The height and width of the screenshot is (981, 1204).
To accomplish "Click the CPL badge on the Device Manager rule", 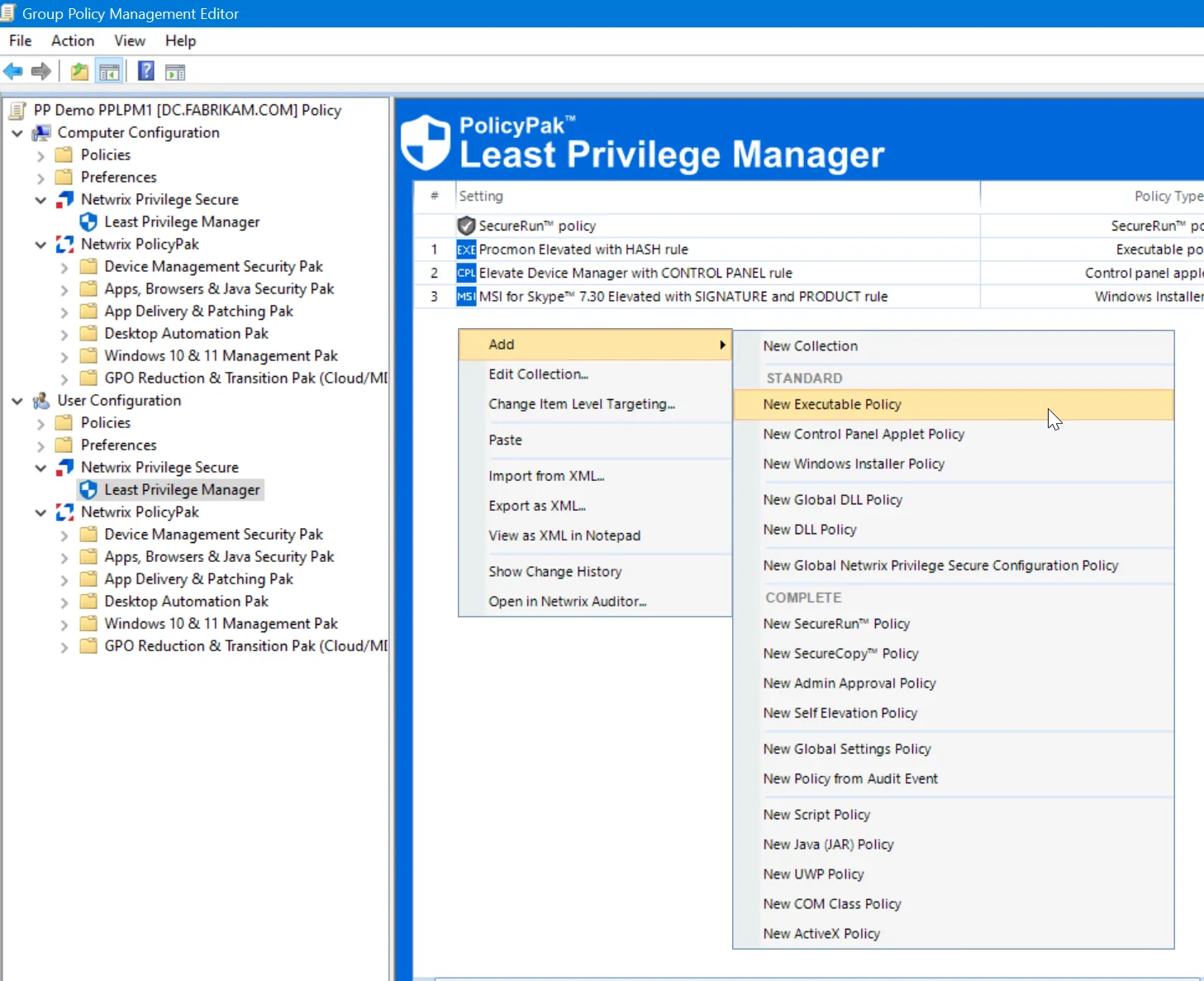I will 466,273.
